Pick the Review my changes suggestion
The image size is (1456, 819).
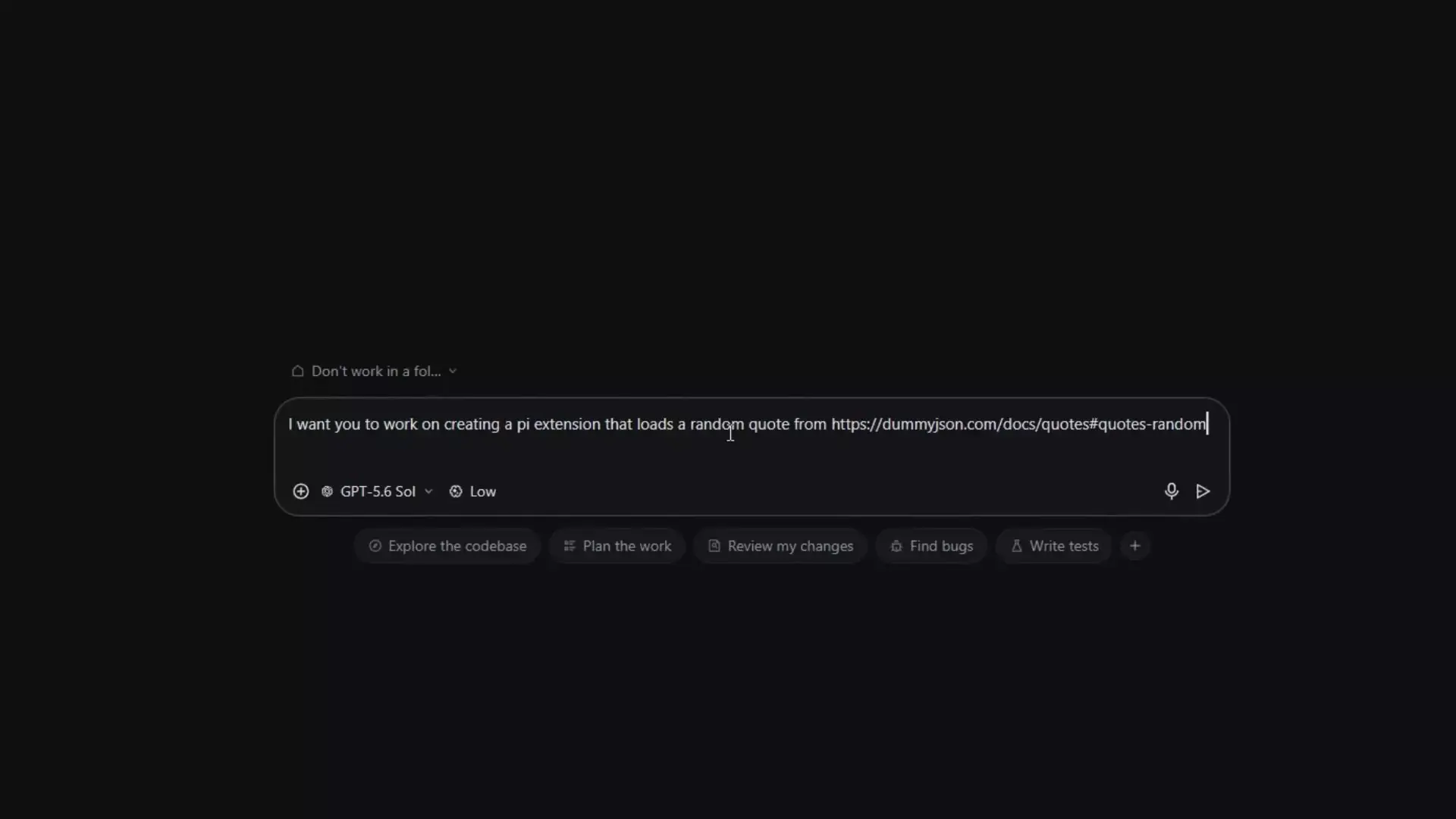(780, 546)
